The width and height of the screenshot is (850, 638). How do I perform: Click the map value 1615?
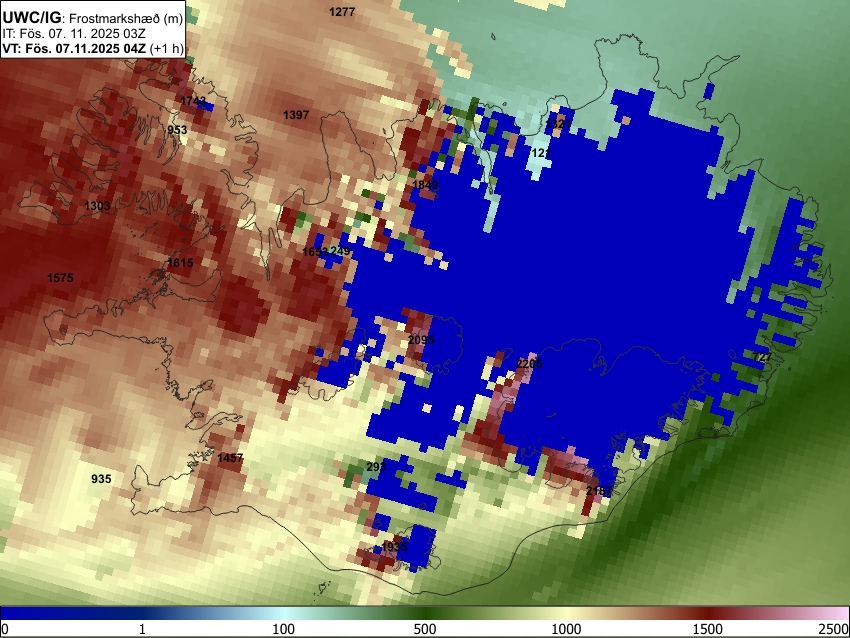[181, 263]
